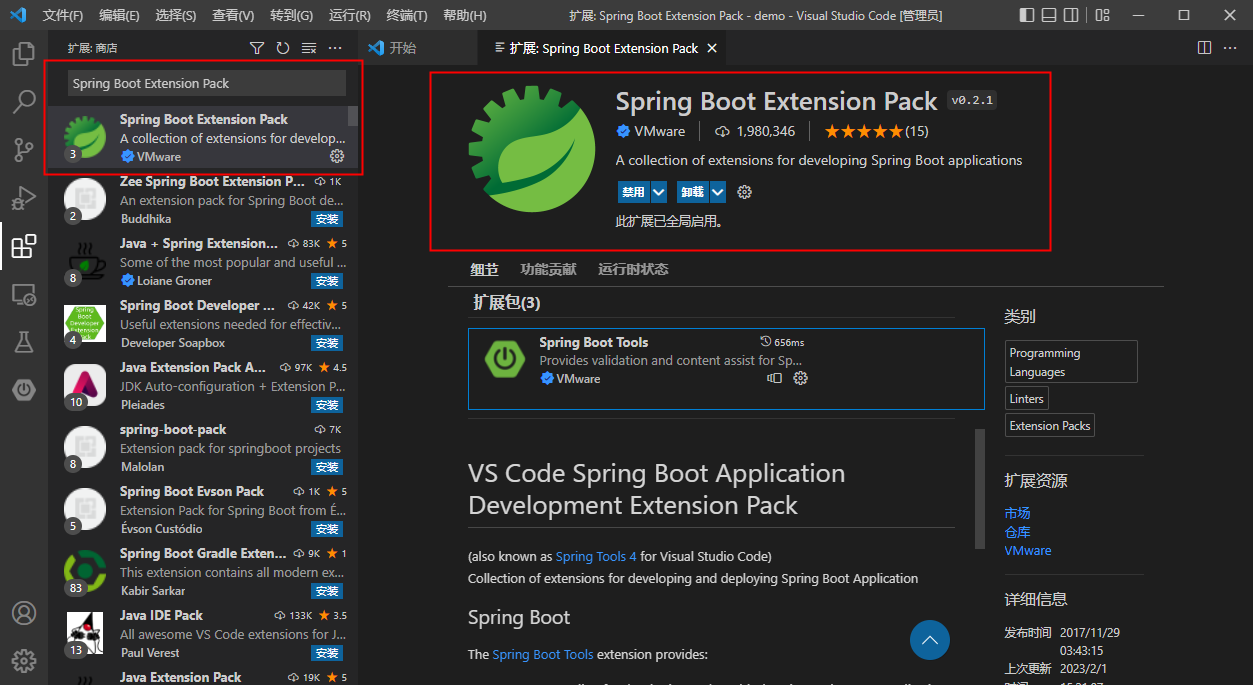Open the 查看(V) menu
Screen dimensions: 1253x685
(234, 16)
